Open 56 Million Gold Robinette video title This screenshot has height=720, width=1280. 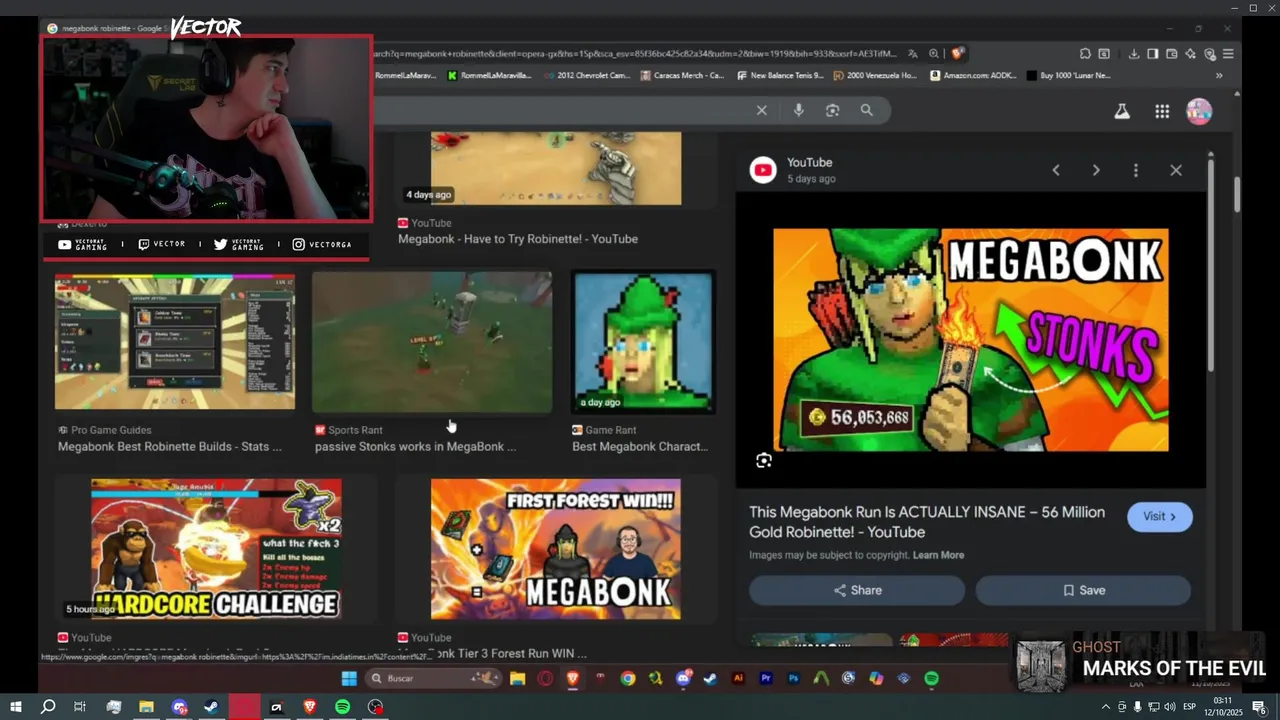point(927,522)
